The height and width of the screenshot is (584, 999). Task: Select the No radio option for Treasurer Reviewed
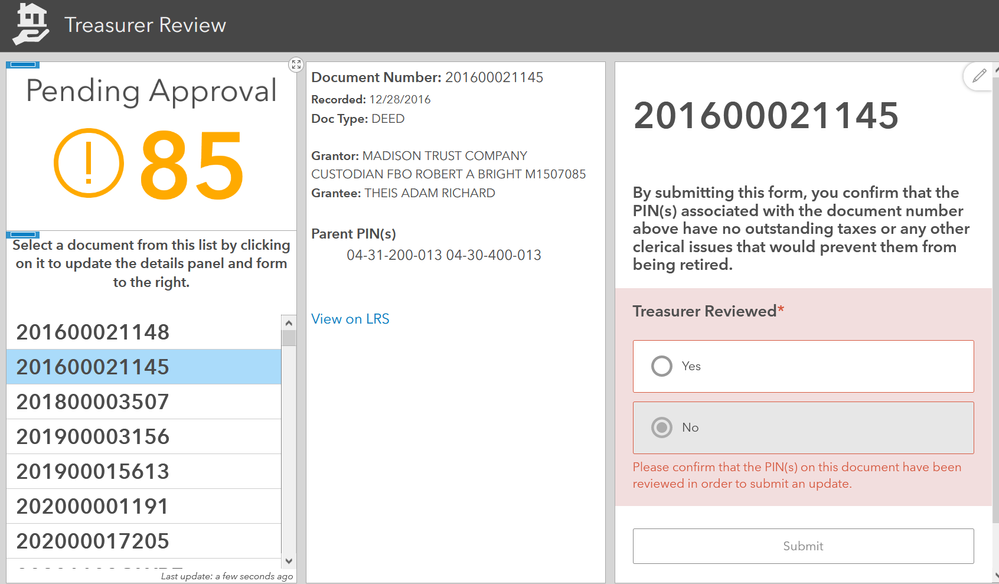[803, 427]
